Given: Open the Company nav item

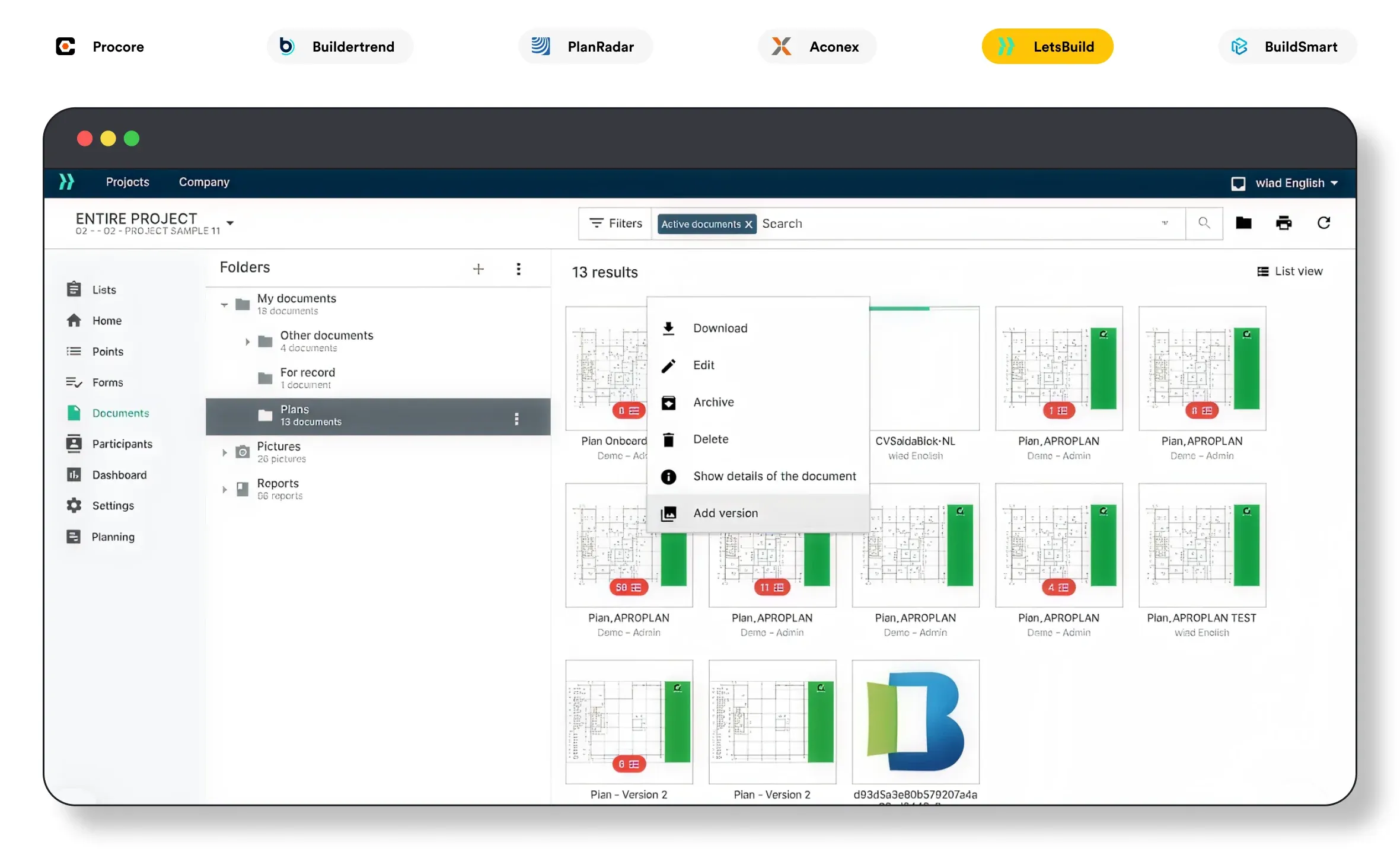Looking at the screenshot, I should 204,182.
